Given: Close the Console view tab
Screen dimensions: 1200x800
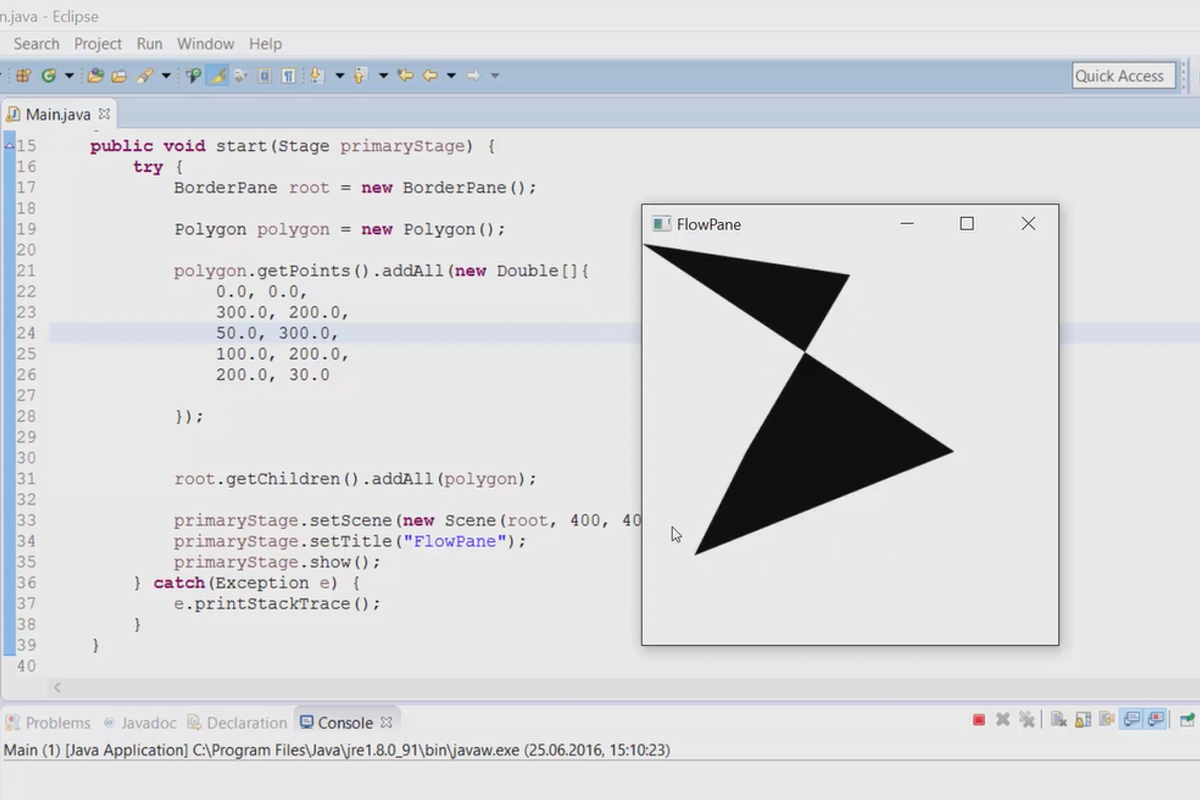Looking at the screenshot, I should pos(386,721).
